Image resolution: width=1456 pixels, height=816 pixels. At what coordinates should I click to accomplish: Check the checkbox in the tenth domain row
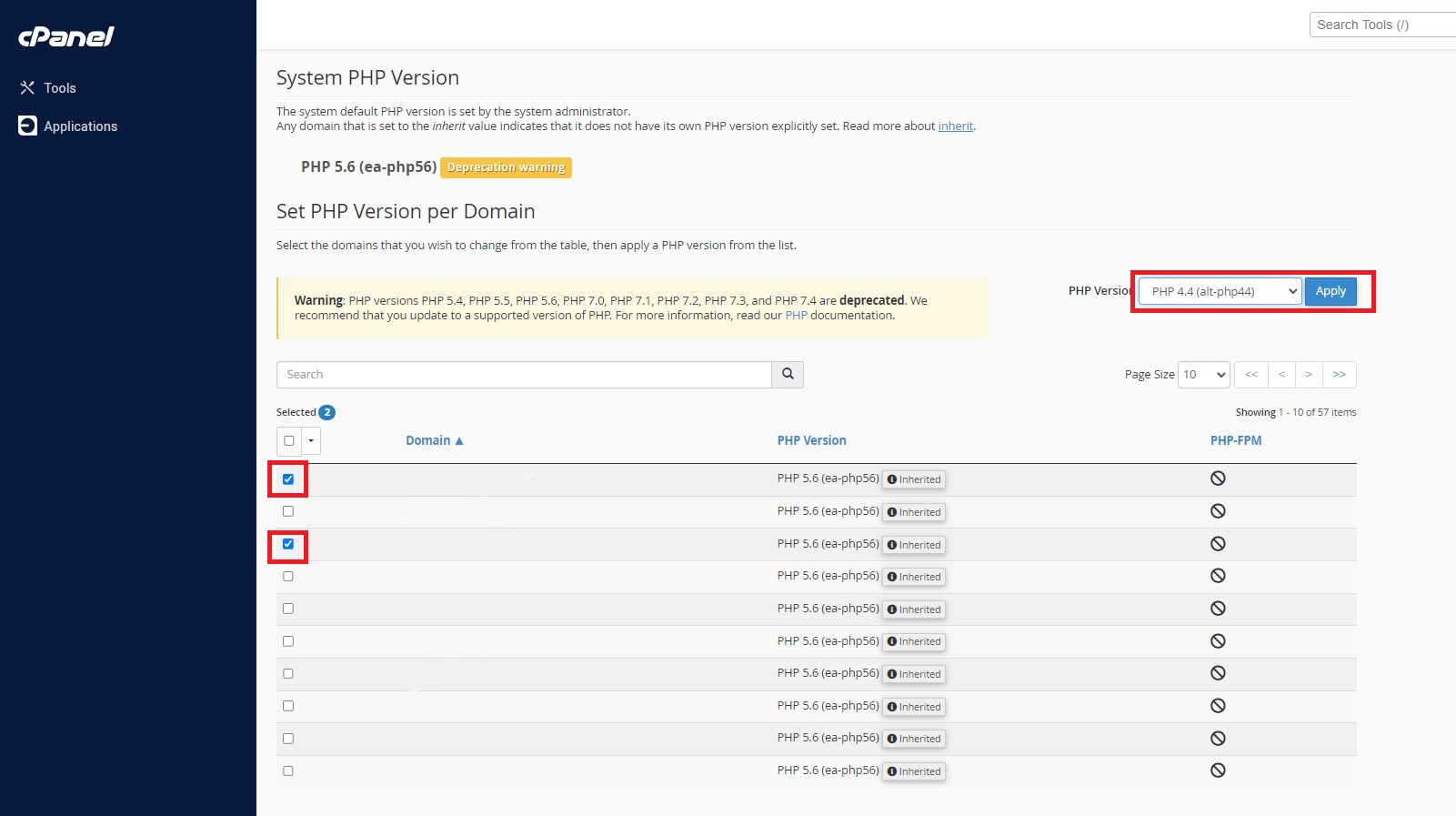(x=288, y=771)
